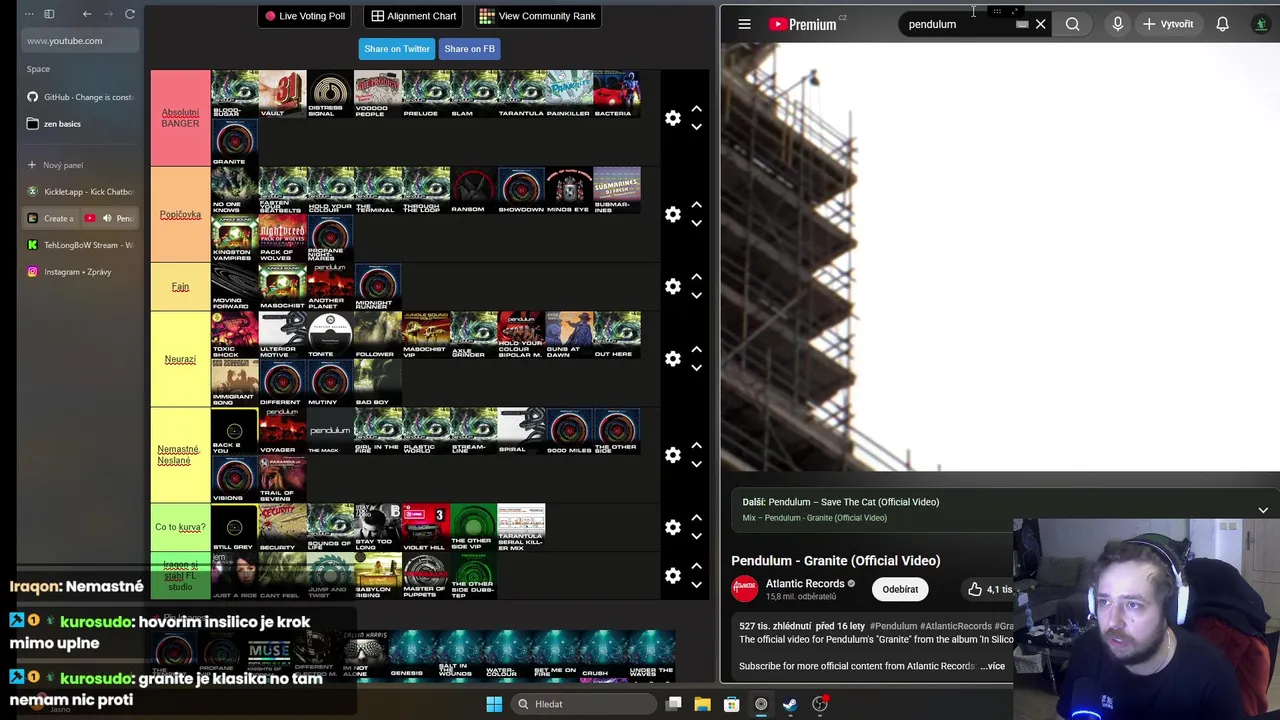This screenshot has width=1280, height=720.
Task: Toggle the browser sidebar panel icon
Action: (49, 14)
